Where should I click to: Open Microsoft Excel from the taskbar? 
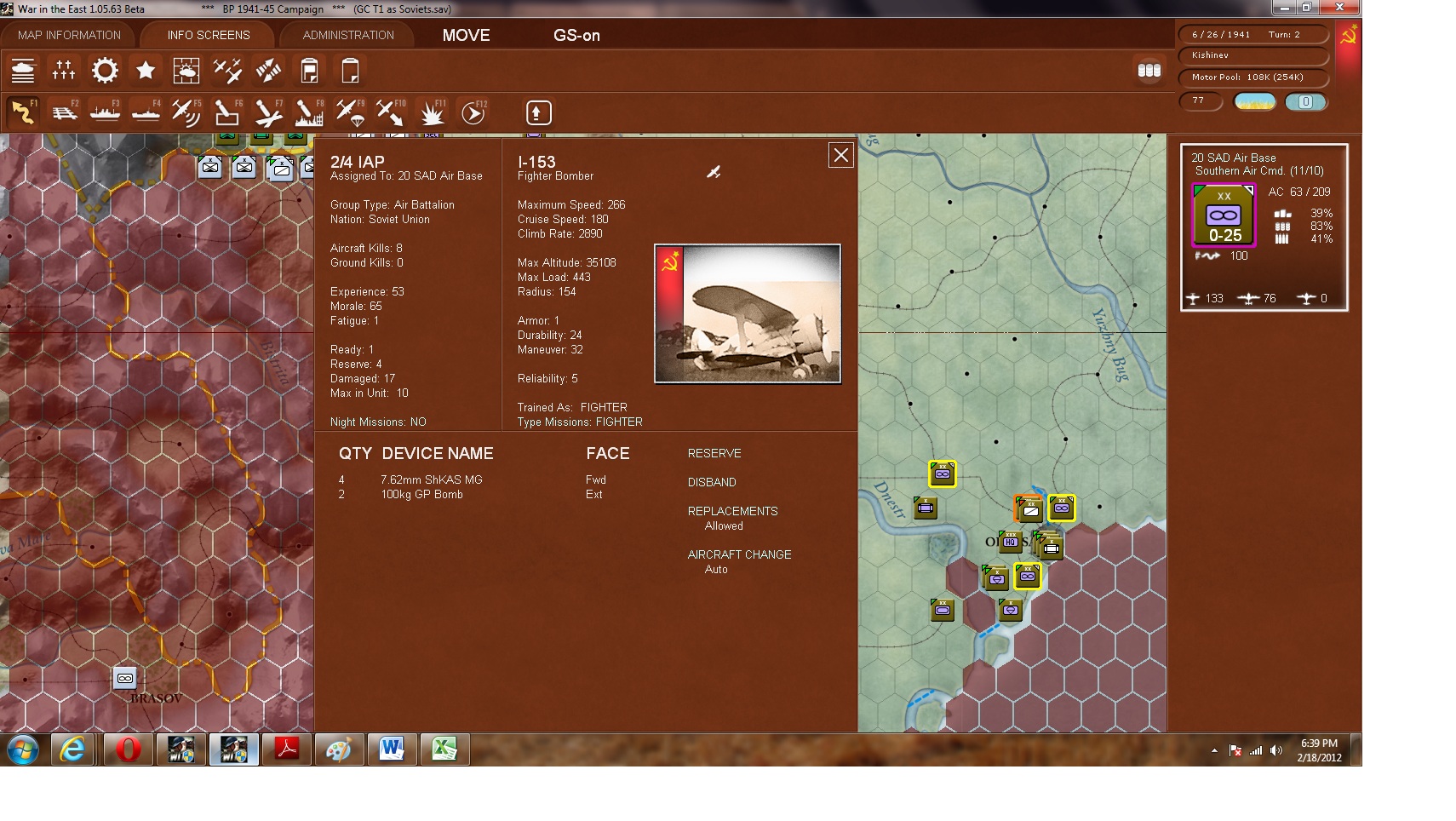444,749
